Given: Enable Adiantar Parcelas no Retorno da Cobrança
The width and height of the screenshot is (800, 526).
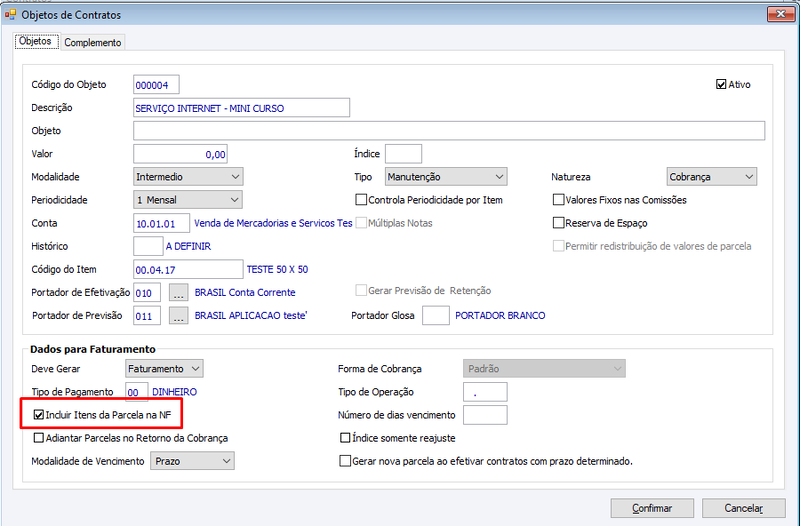Looking at the screenshot, I should pos(39,438).
